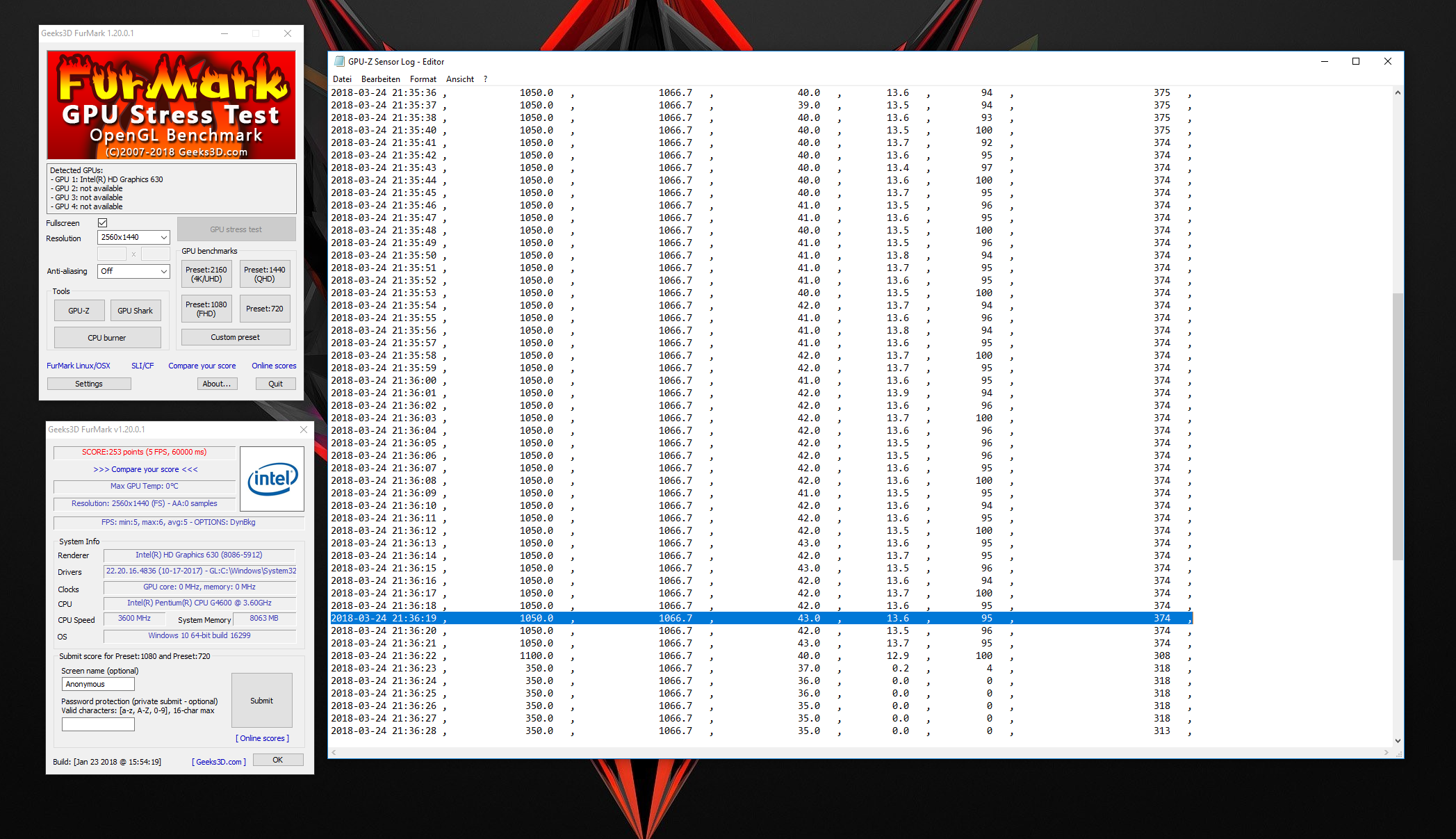Open FurMark Settings
This screenshot has height=839, width=1456.
click(89, 384)
